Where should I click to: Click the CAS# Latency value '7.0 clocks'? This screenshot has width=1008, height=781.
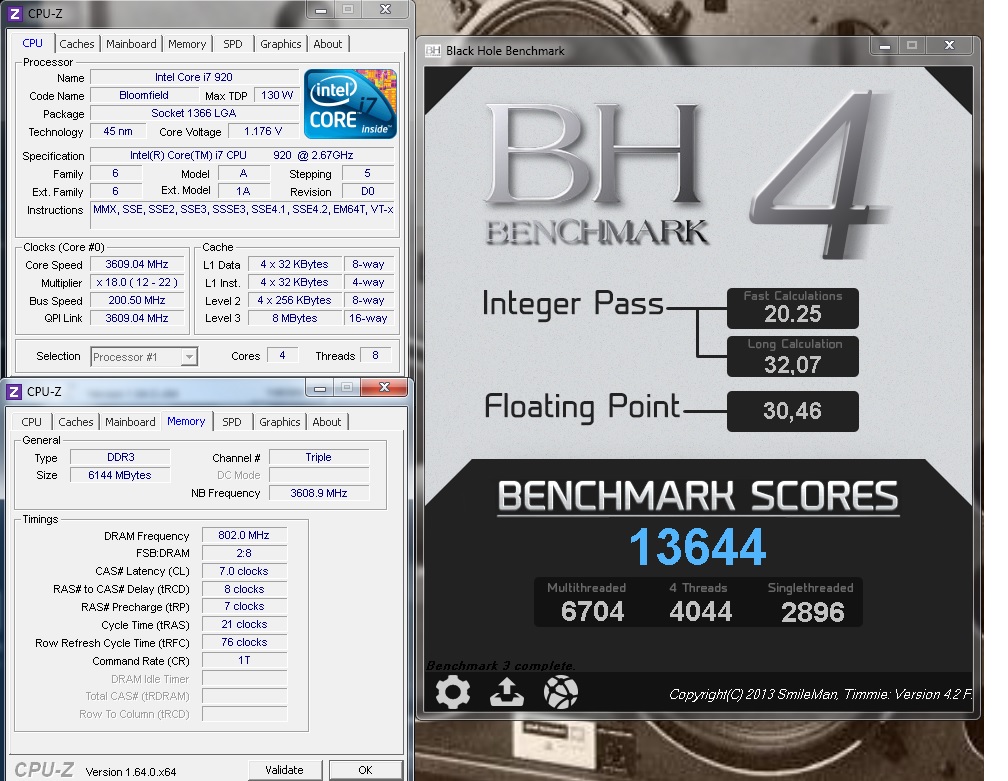pyautogui.click(x=244, y=571)
